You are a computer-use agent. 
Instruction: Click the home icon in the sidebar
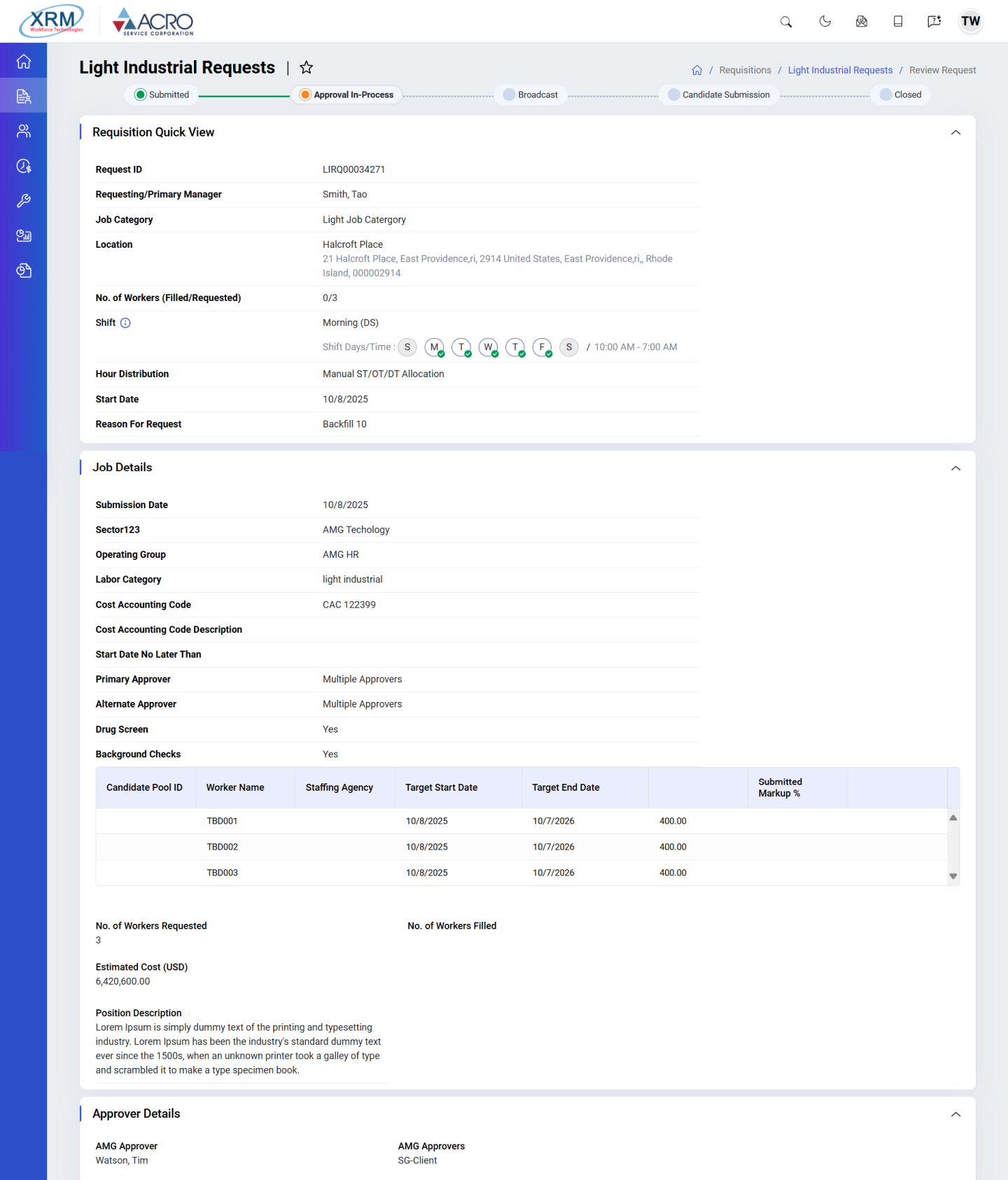click(x=24, y=62)
